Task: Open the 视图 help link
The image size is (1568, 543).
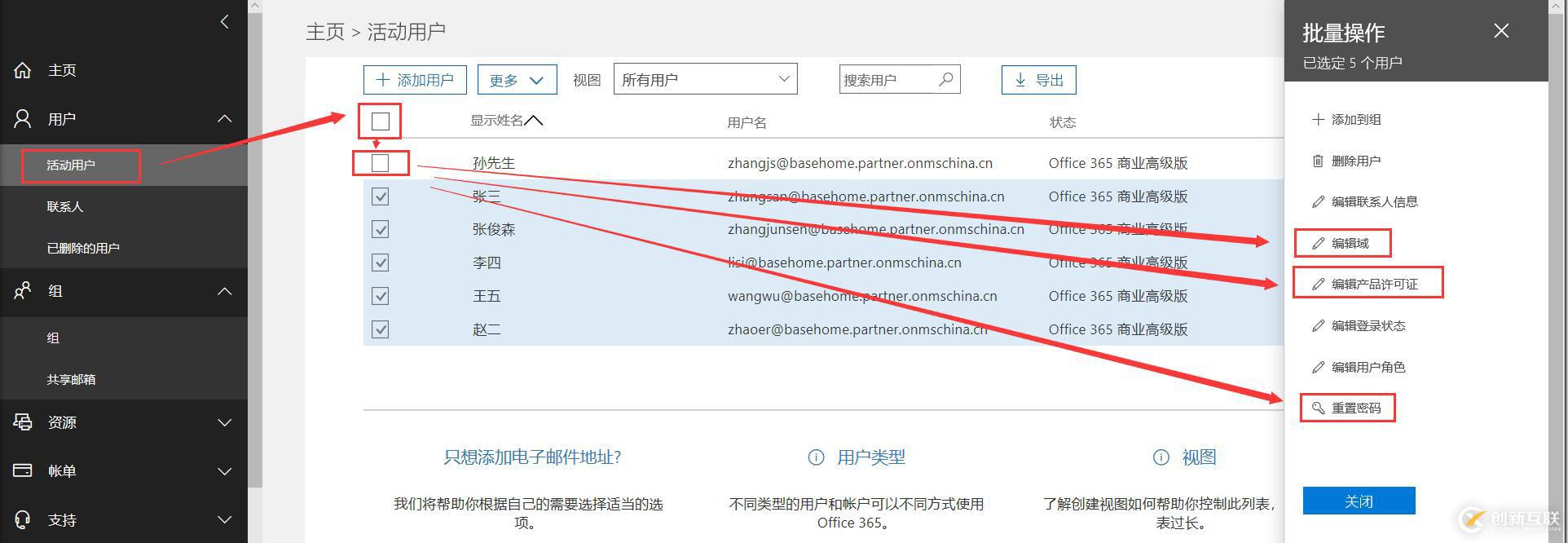Action: [1199, 457]
